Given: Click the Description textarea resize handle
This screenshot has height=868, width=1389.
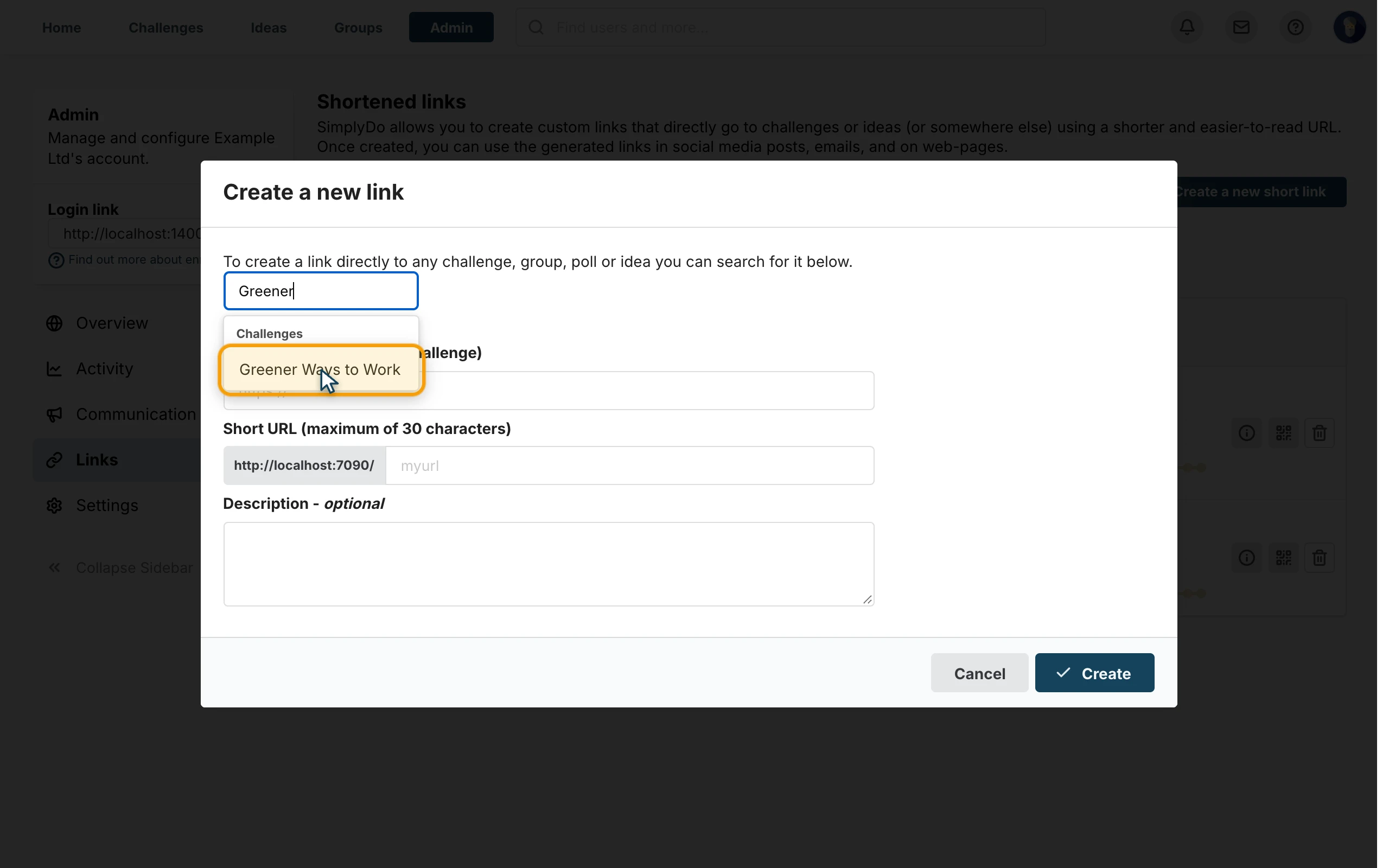Looking at the screenshot, I should coord(867,599).
